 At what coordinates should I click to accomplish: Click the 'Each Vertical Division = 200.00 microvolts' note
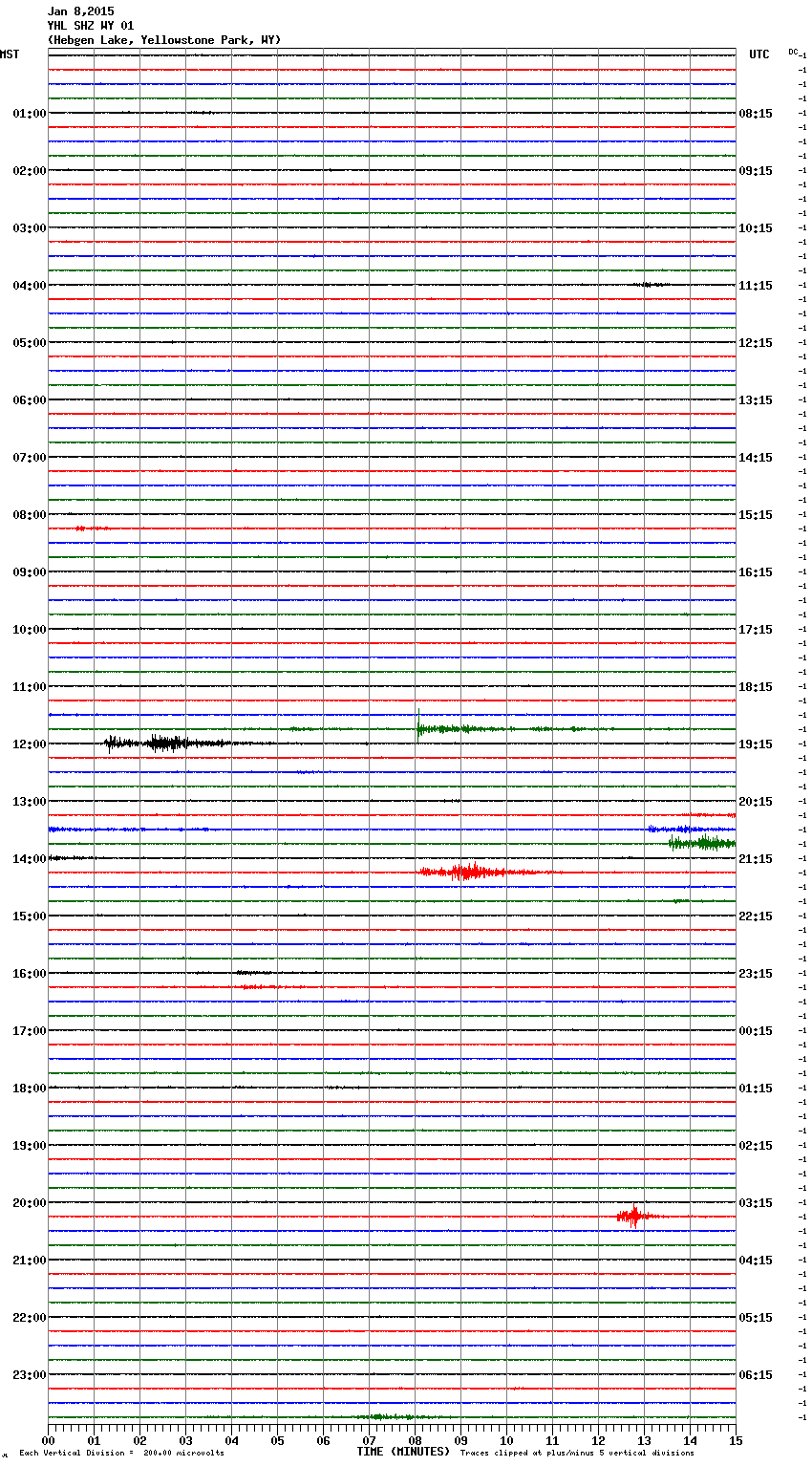click(x=121, y=1454)
